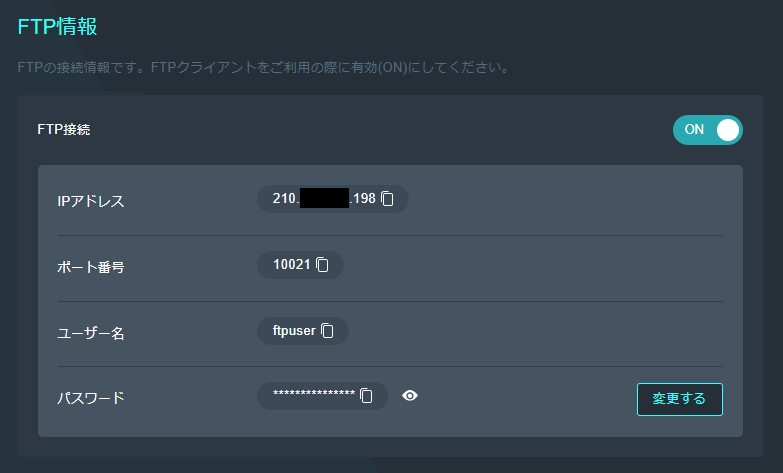This screenshot has height=473, width=783.
Task: Select the IPアドレス label
Action: (x=91, y=201)
